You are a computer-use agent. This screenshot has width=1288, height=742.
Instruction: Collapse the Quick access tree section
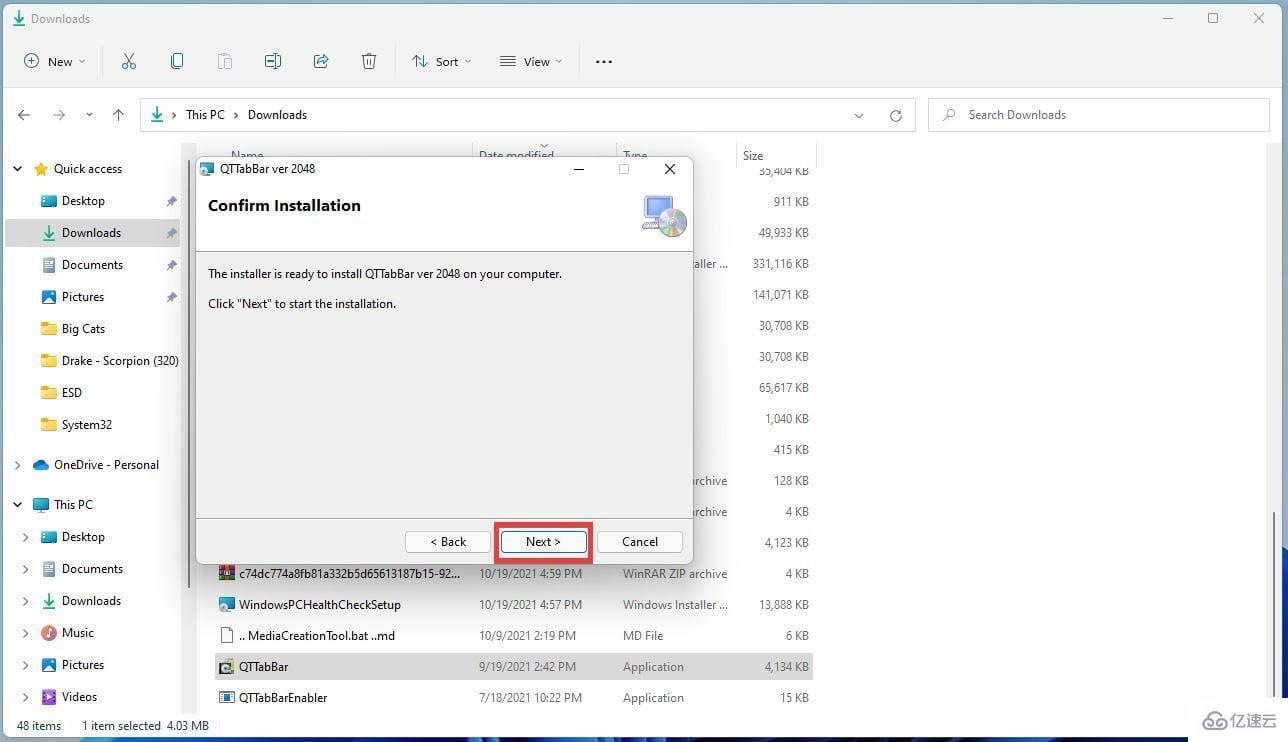(x=17, y=169)
